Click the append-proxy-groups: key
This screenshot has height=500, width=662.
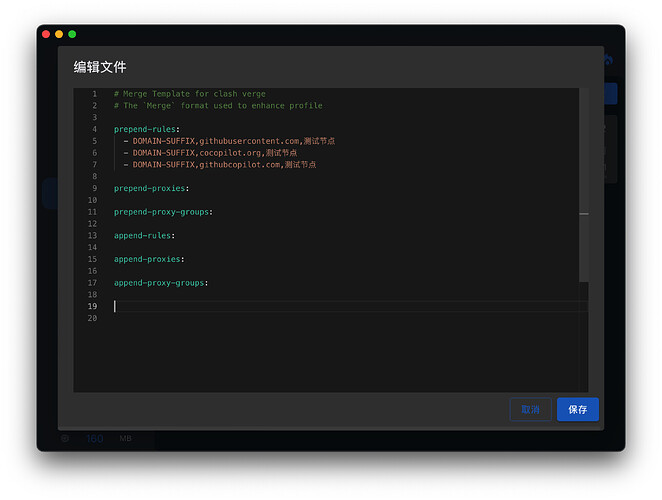[x=161, y=283]
